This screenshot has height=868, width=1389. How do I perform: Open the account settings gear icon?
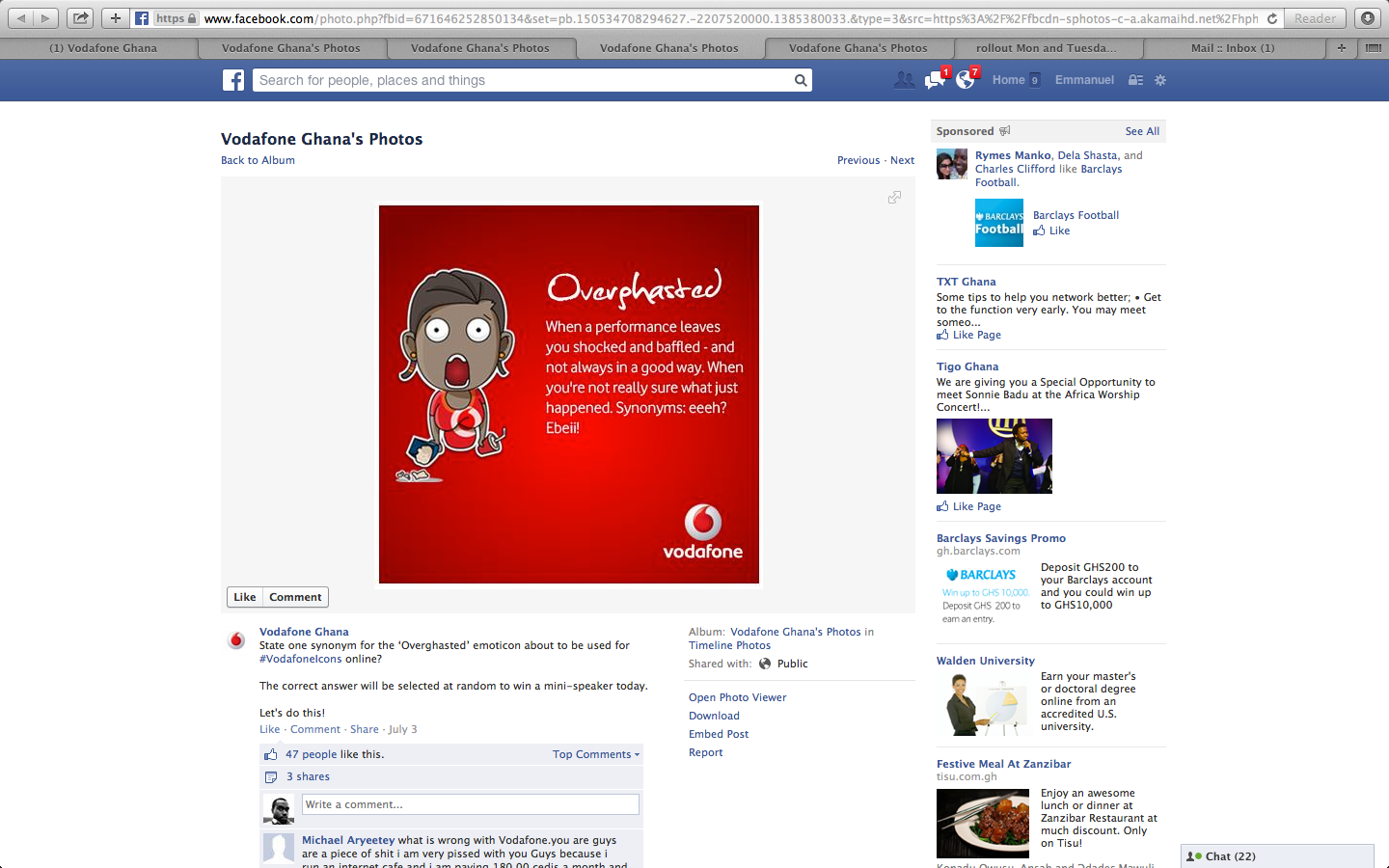(x=1160, y=80)
